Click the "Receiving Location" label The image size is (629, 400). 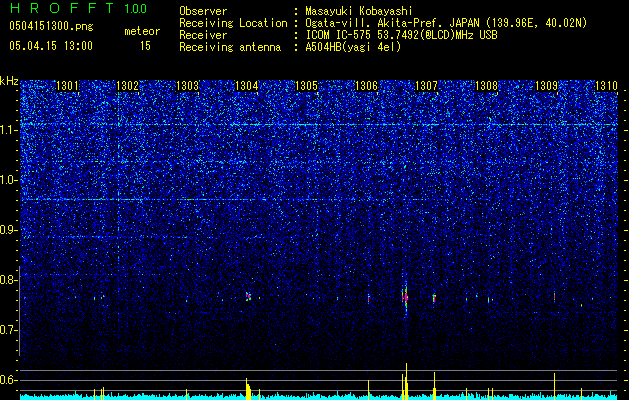pyautogui.click(x=233, y=23)
